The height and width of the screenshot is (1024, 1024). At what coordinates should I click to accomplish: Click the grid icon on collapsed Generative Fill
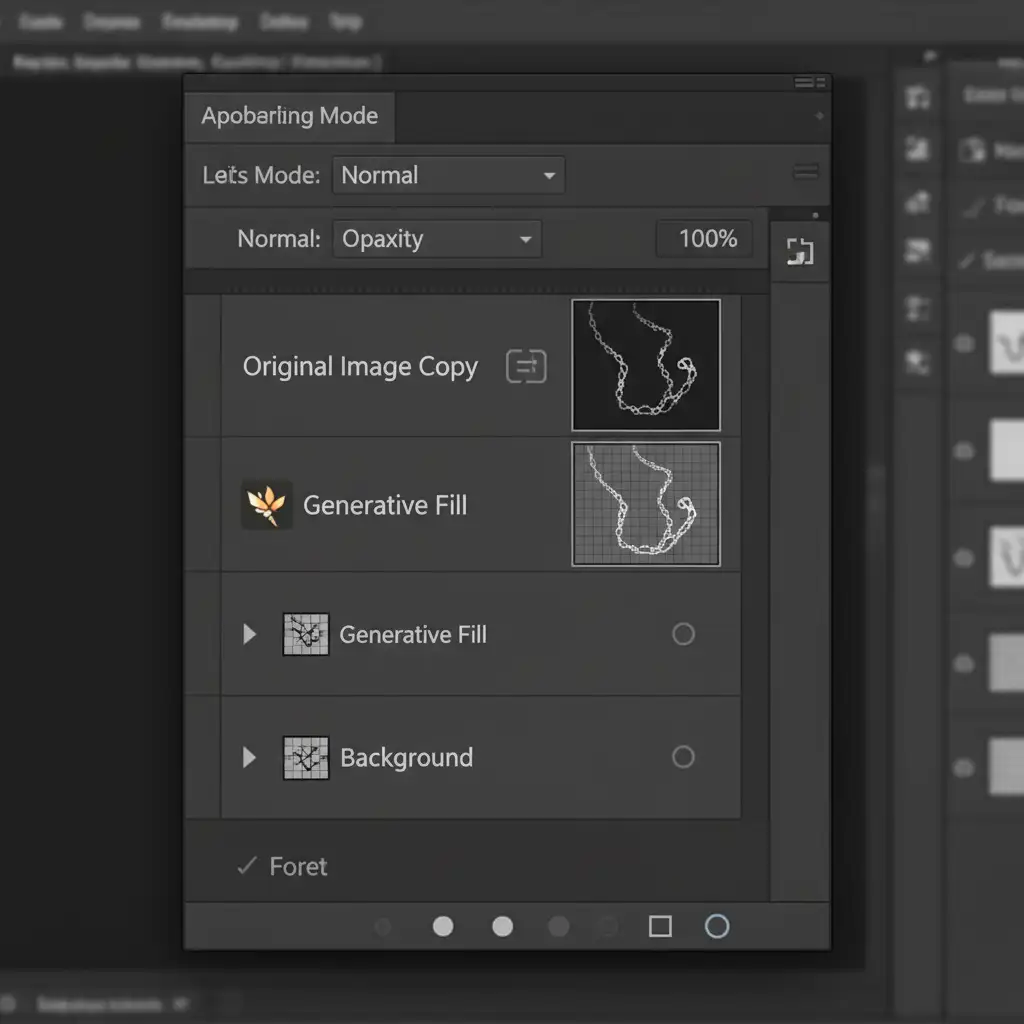pyautogui.click(x=306, y=634)
